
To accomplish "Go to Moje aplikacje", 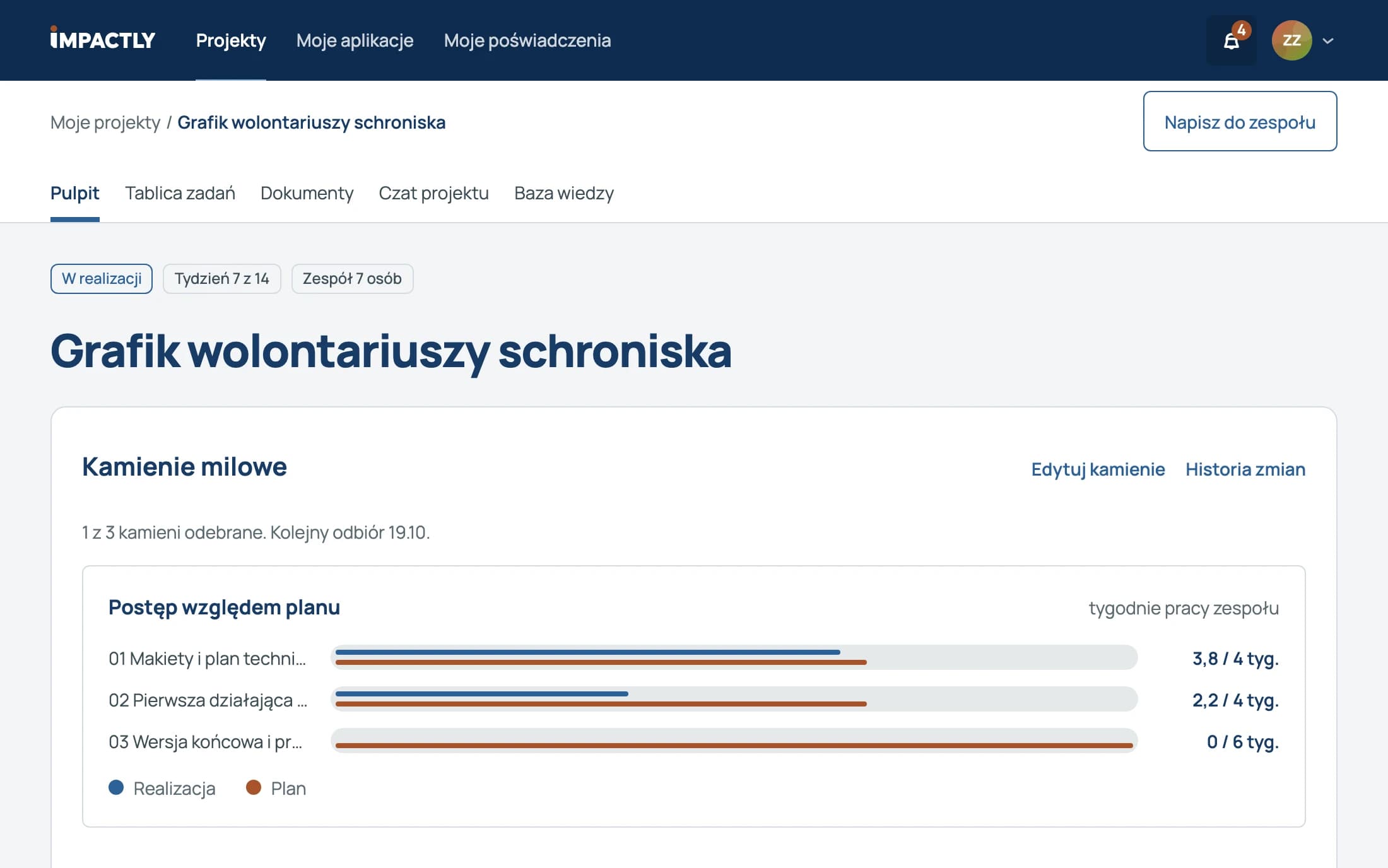I will (355, 40).
